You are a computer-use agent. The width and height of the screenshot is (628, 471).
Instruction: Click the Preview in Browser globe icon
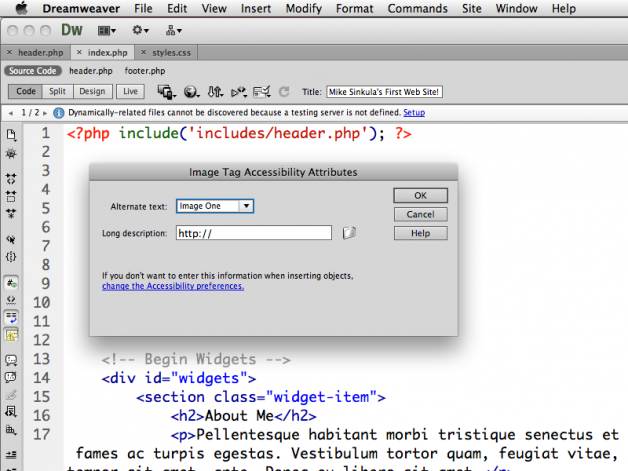(x=191, y=92)
